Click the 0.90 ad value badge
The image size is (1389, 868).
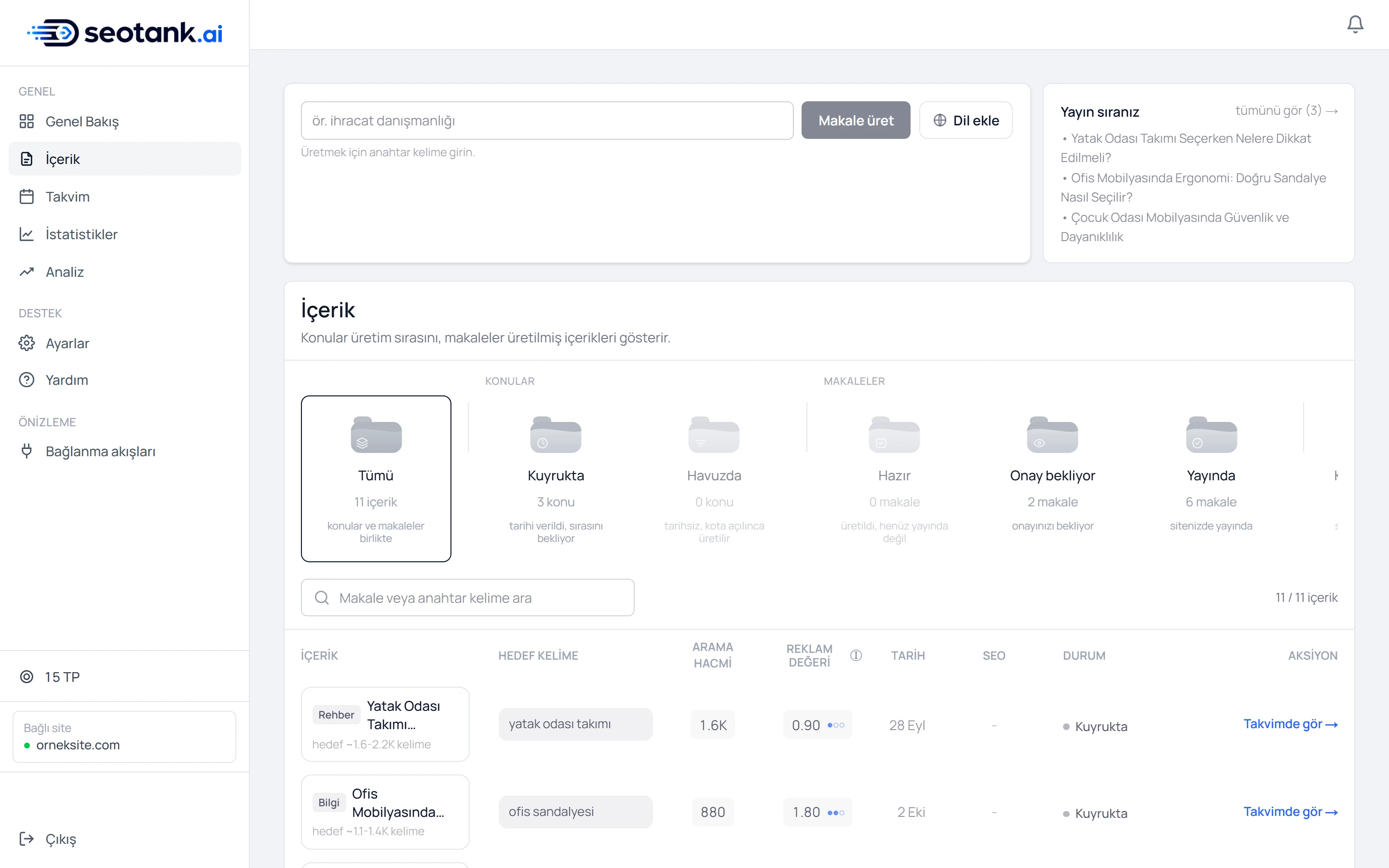point(818,725)
